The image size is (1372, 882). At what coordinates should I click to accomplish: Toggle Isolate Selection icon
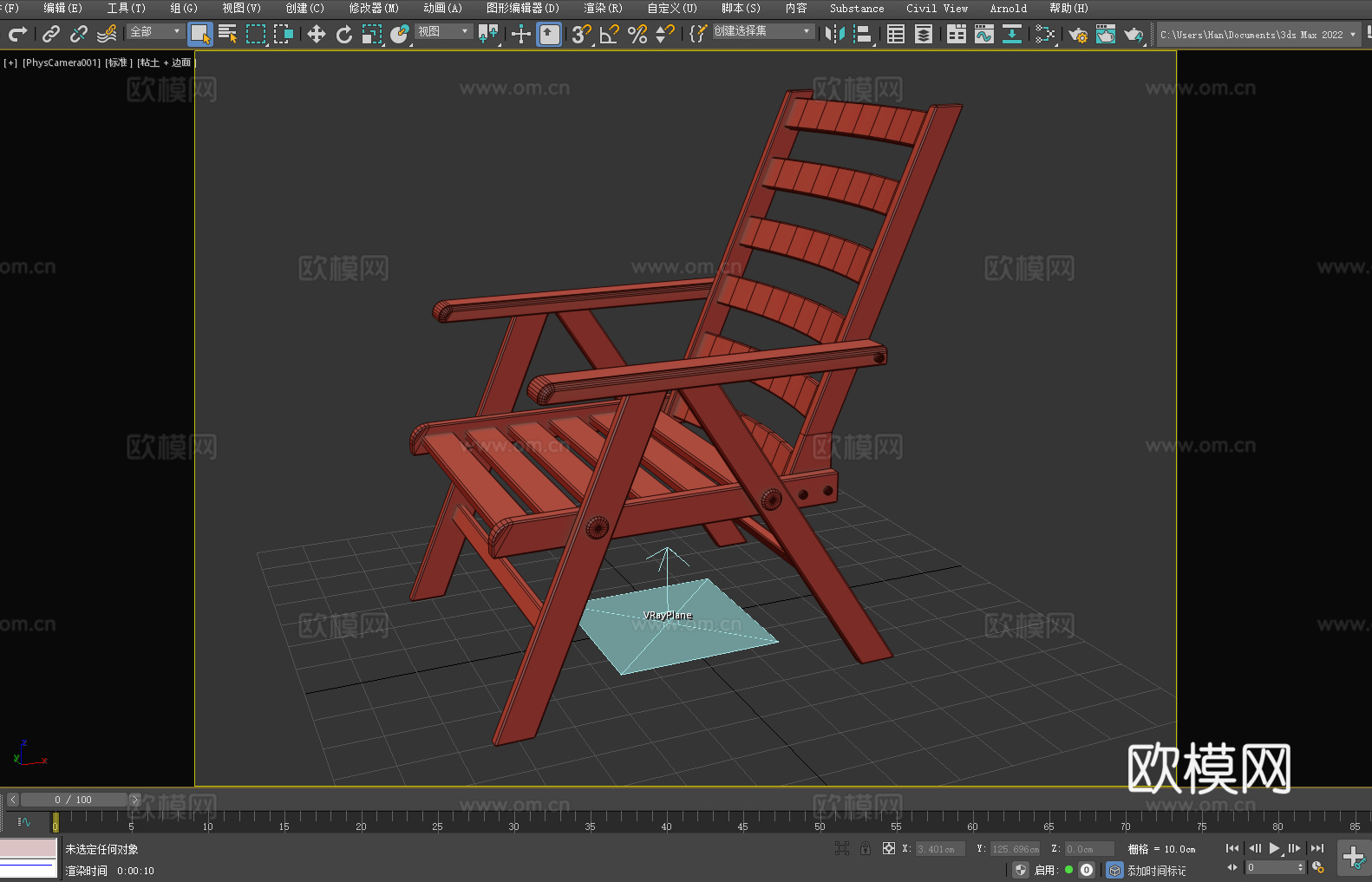click(841, 848)
